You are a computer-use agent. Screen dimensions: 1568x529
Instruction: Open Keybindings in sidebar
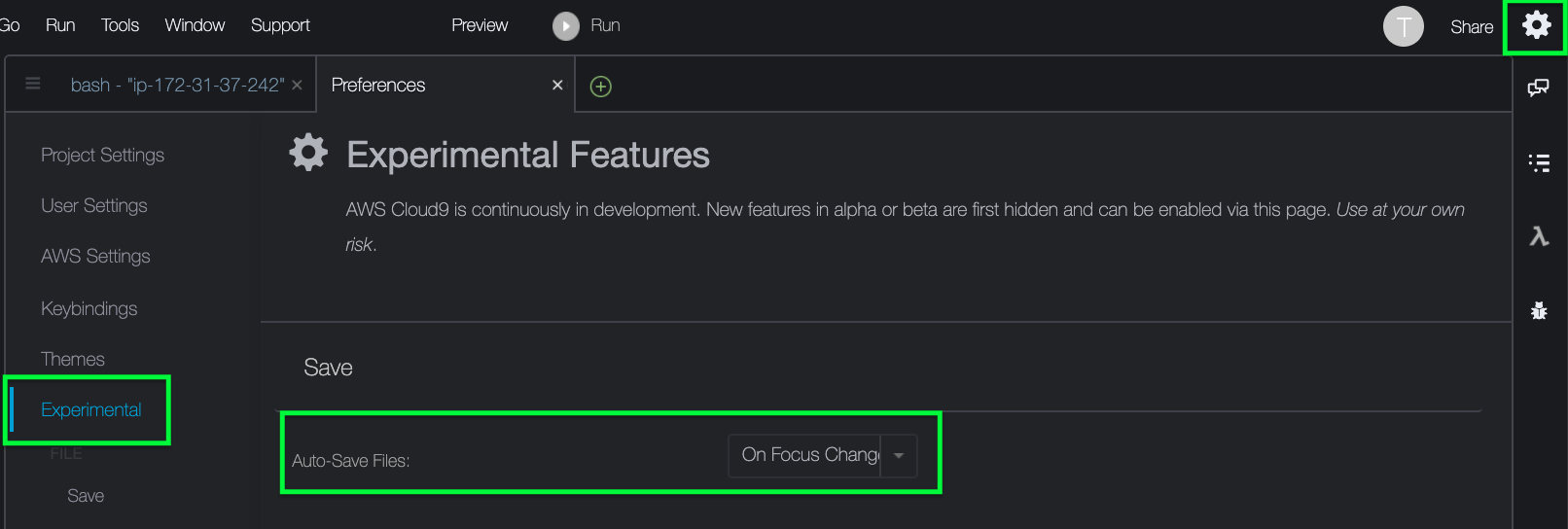[89, 309]
